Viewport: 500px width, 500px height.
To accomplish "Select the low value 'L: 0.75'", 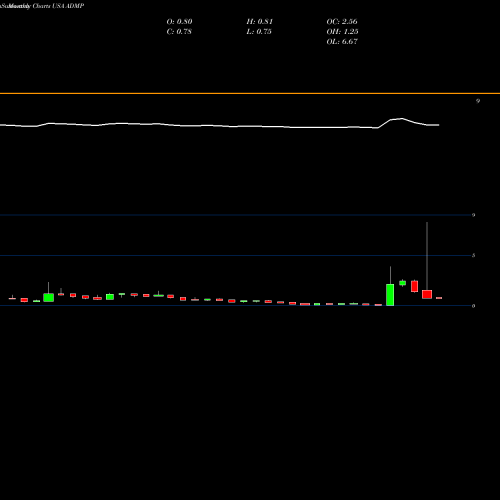I will pos(259,32).
